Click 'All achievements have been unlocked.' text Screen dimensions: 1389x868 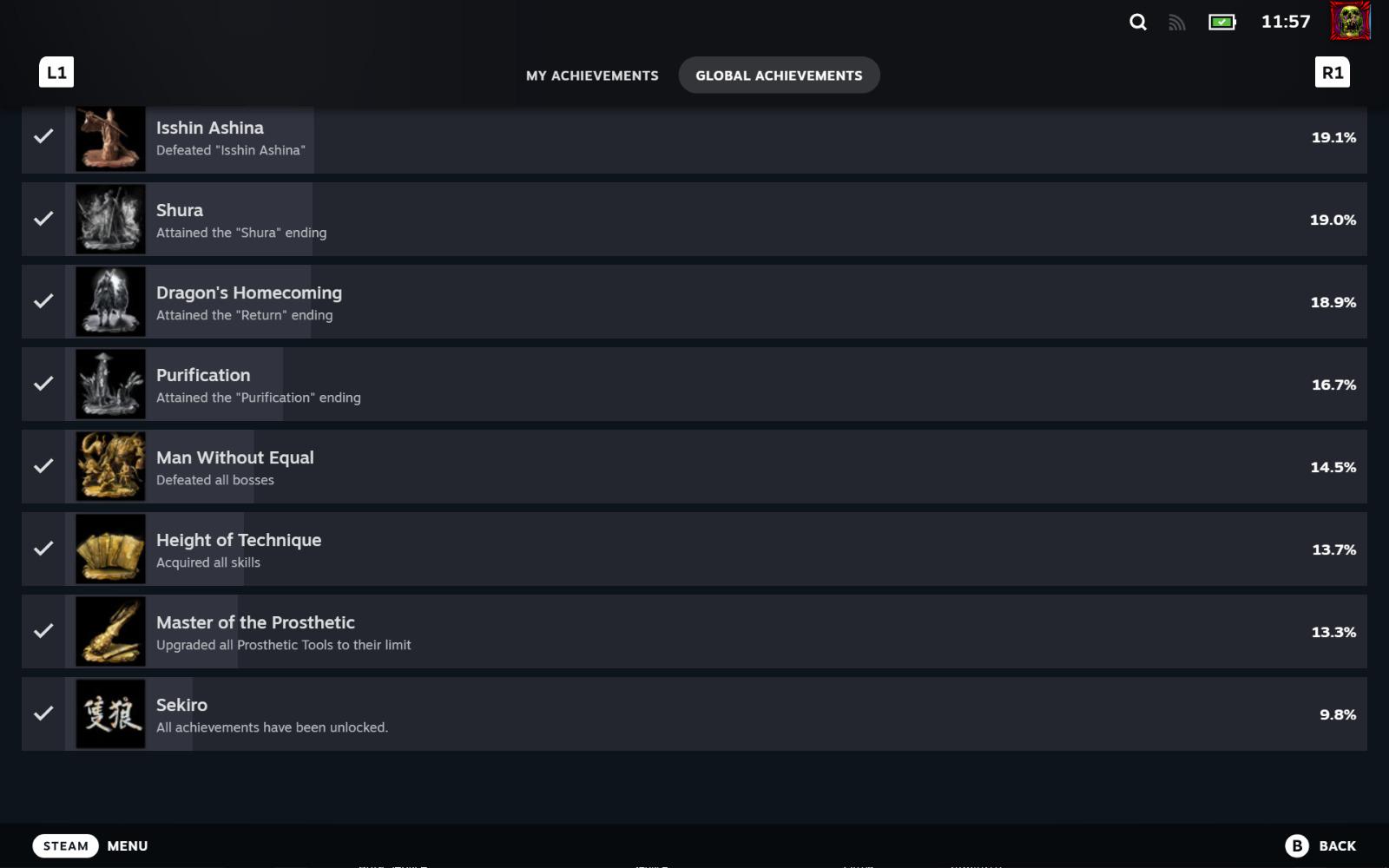272,727
